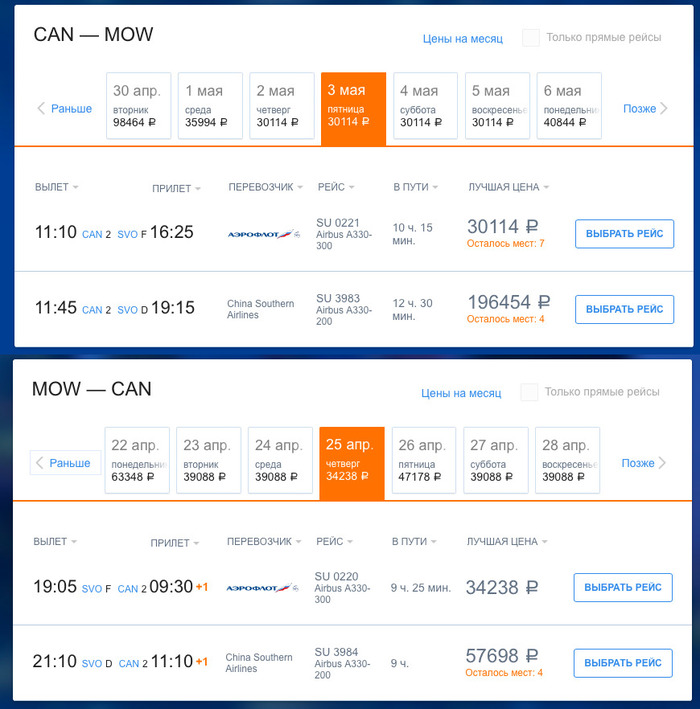Click the Aeroflot logo for flight SU 0221
Image resolution: width=700 pixels, height=709 pixels.
coord(263,234)
